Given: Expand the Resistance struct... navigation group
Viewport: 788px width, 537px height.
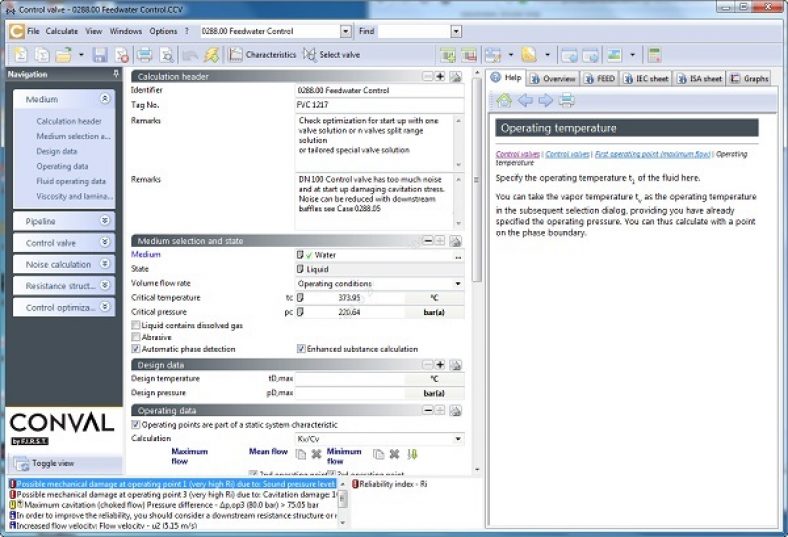Looking at the screenshot, I should [105, 285].
